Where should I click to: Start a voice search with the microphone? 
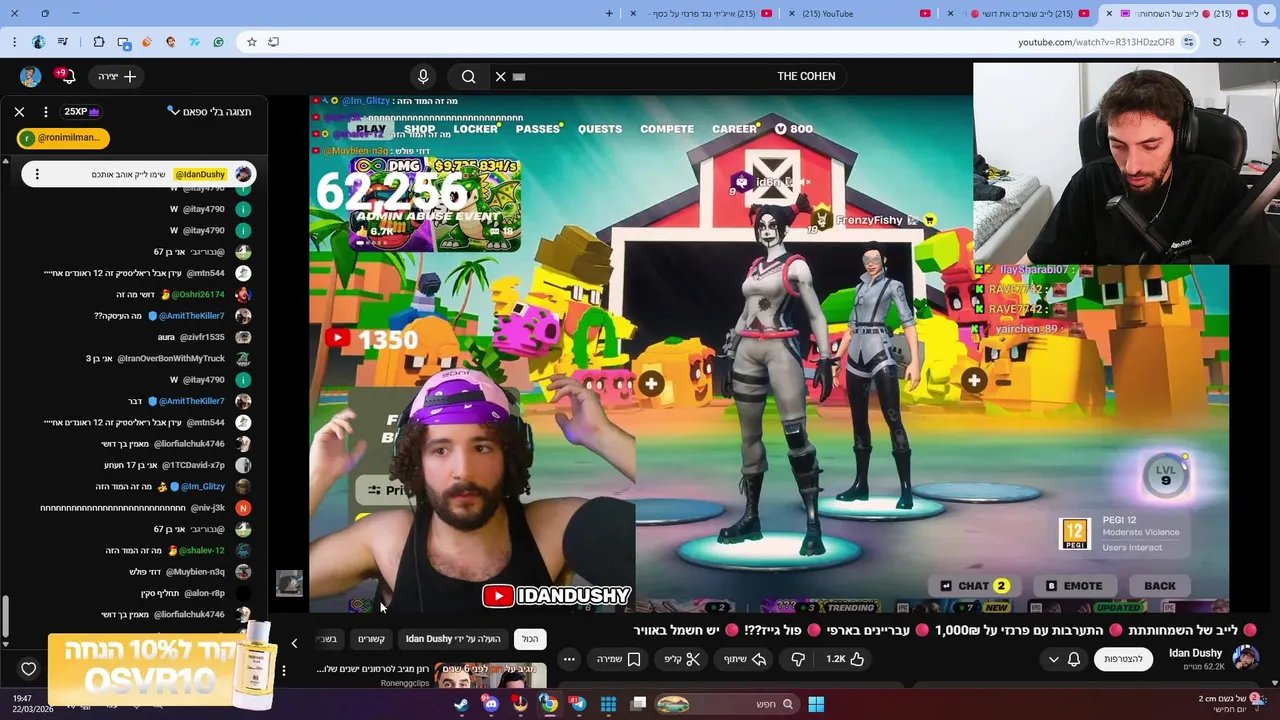click(x=423, y=76)
